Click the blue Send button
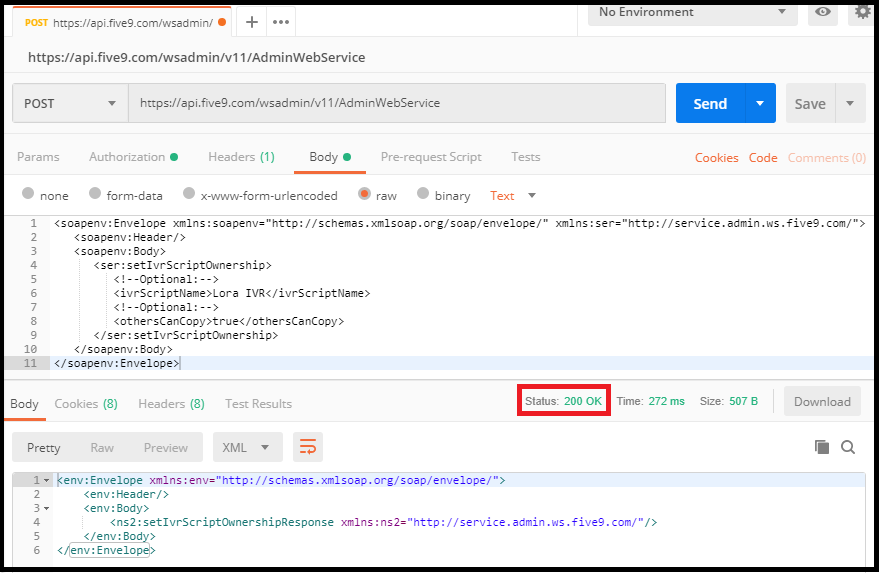This screenshot has width=879, height=573. pos(710,103)
